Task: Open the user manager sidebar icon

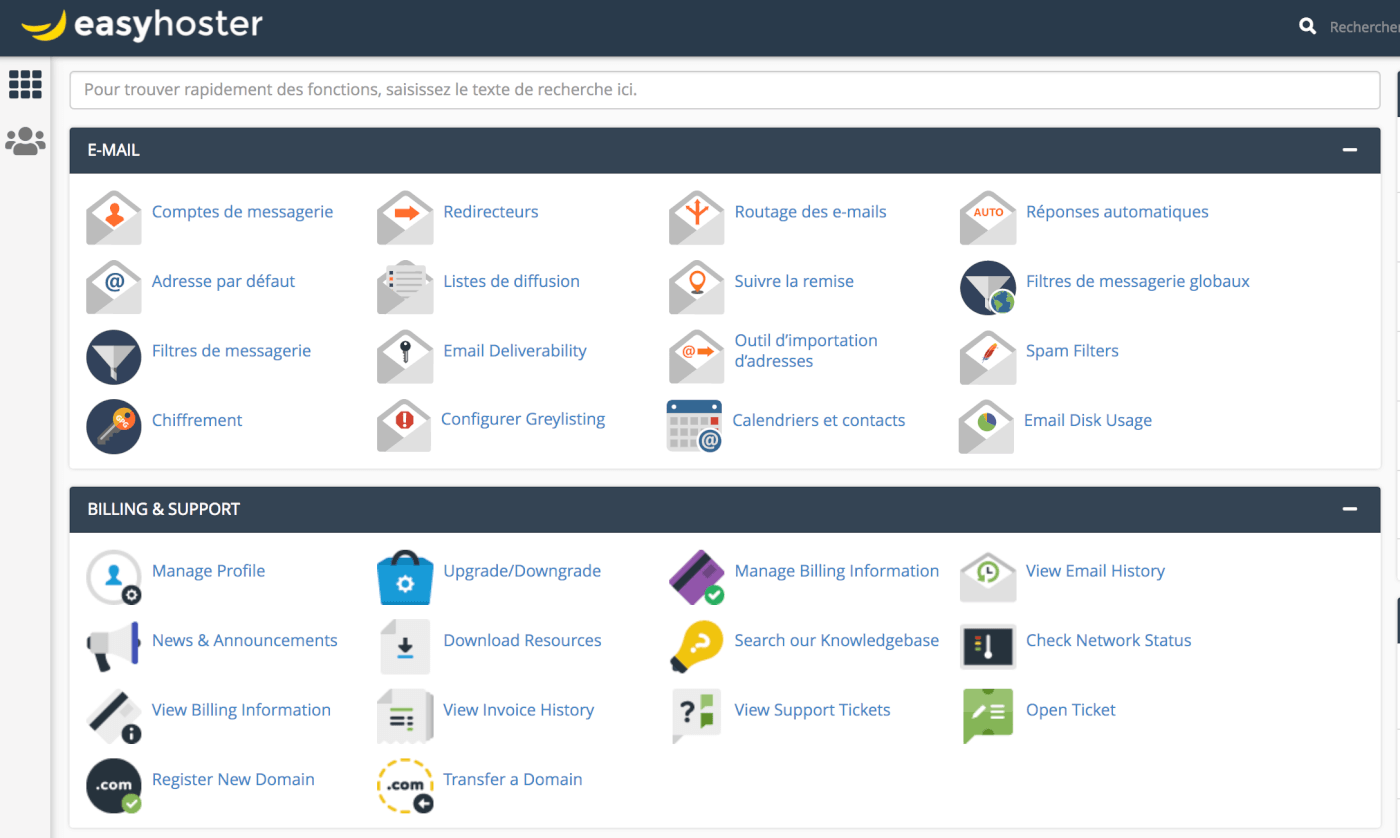Action: [x=25, y=142]
